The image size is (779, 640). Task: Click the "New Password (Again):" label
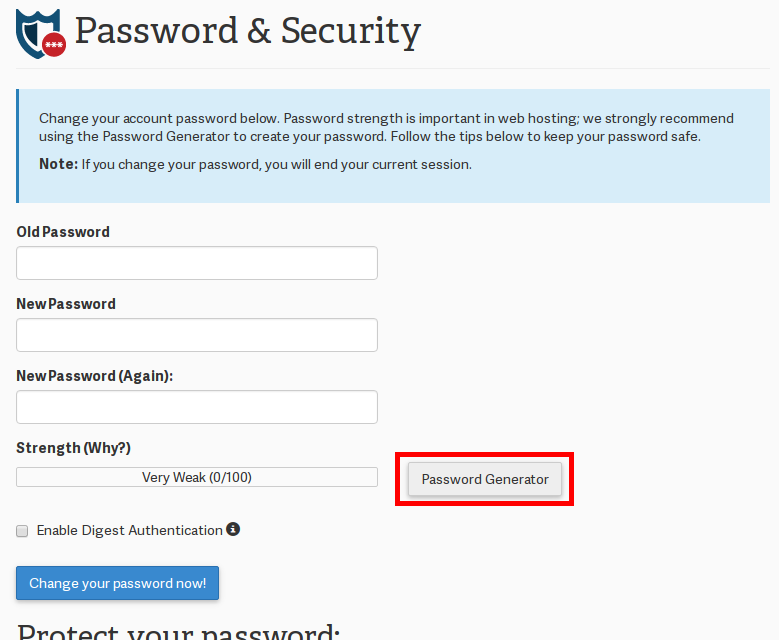pos(95,376)
